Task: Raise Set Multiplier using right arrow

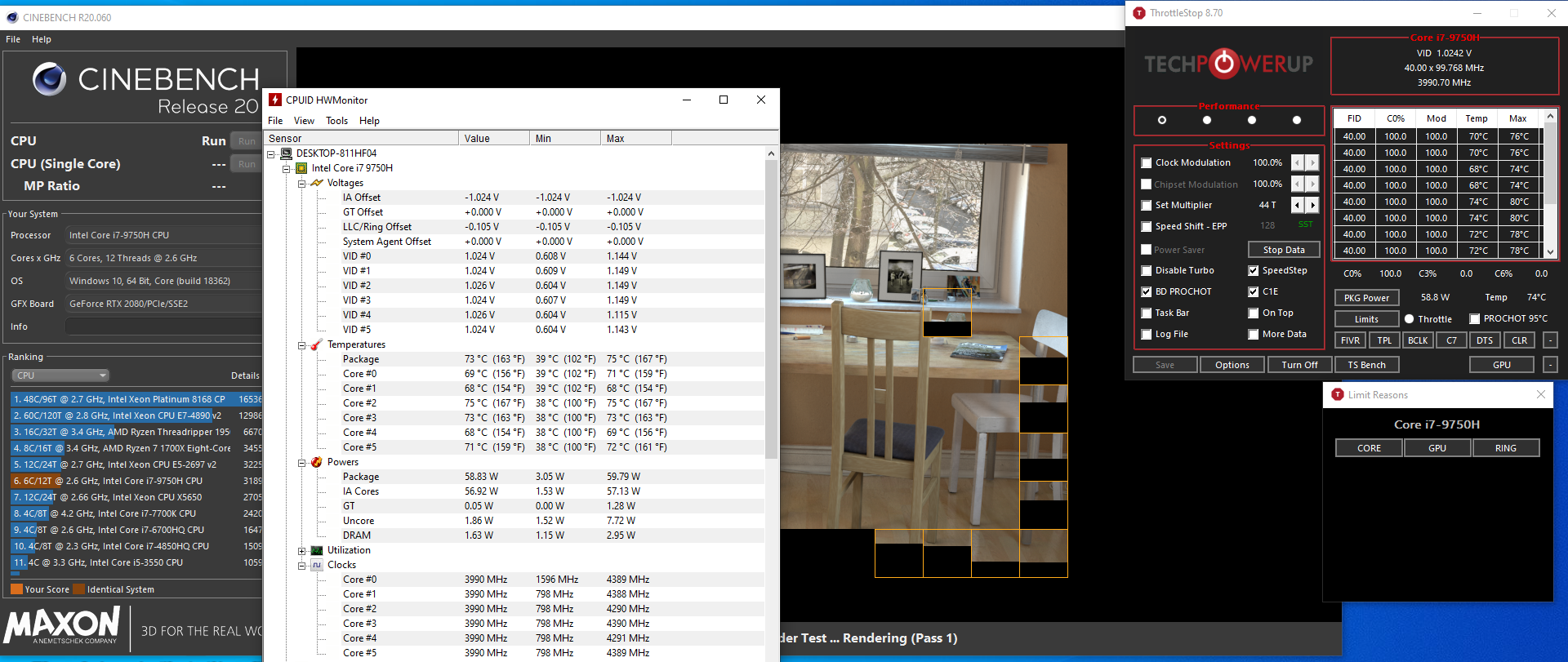Action: pos(1312,205)
